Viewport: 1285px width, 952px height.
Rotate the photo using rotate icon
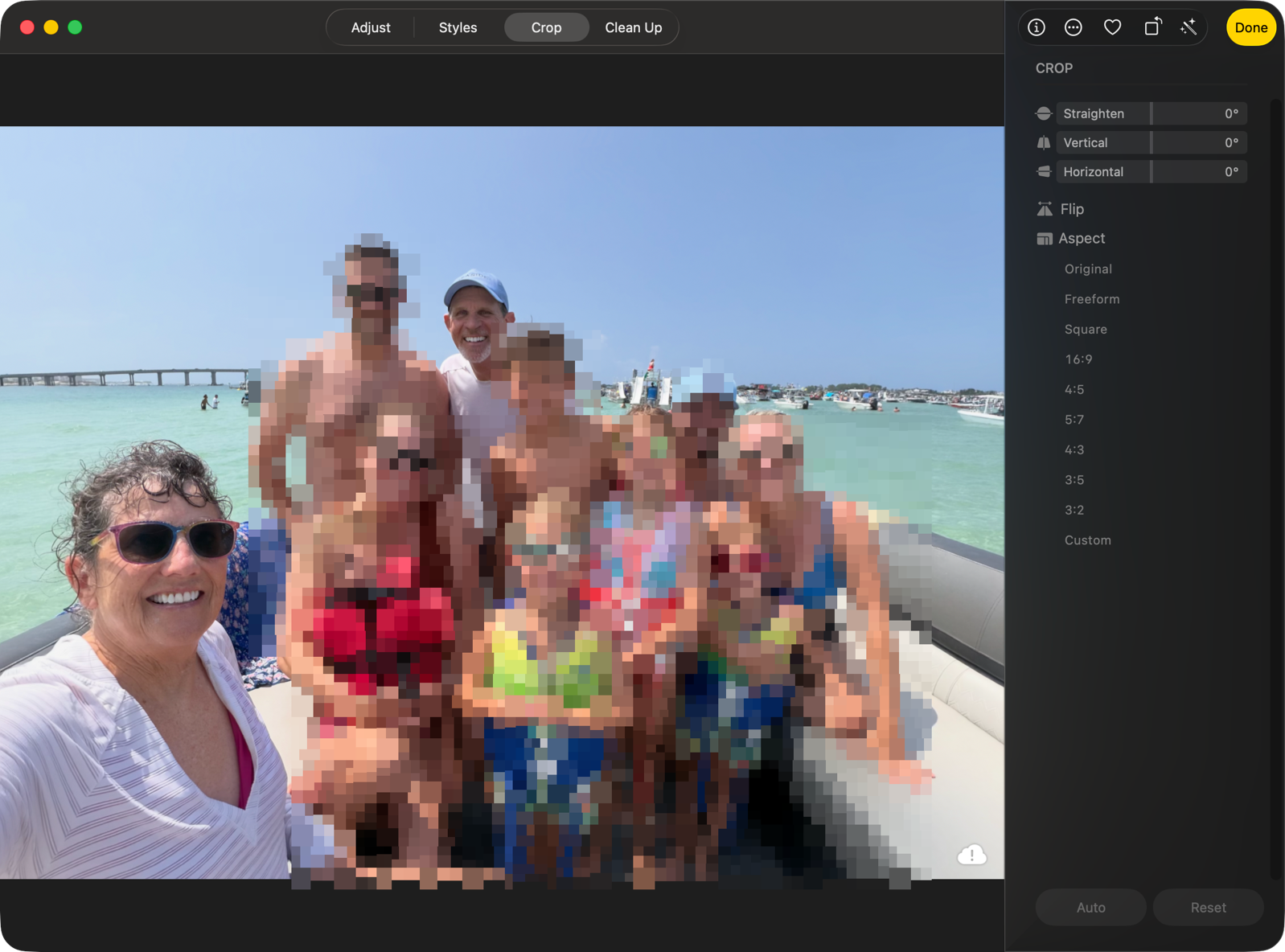point(1152,27)
